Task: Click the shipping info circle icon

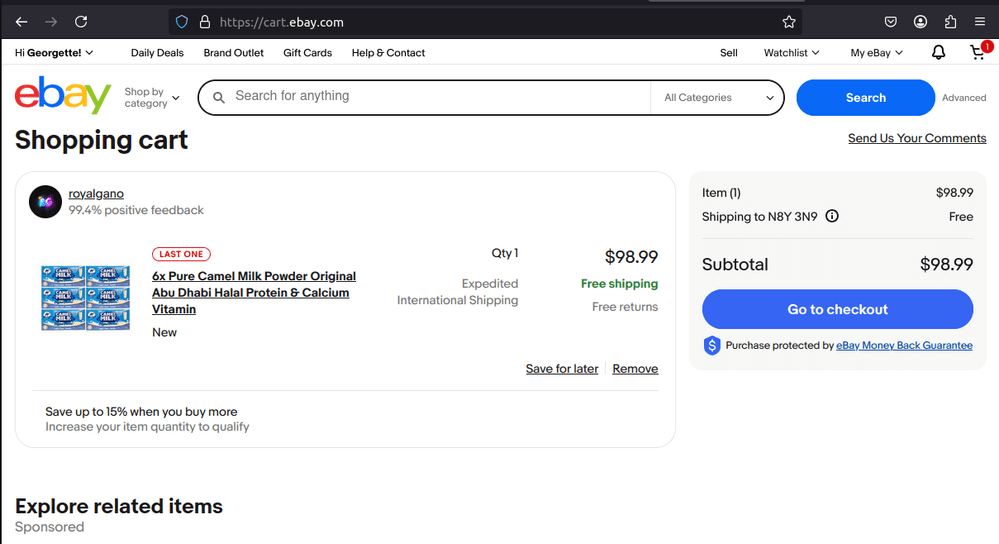Action: click(832, 216)
